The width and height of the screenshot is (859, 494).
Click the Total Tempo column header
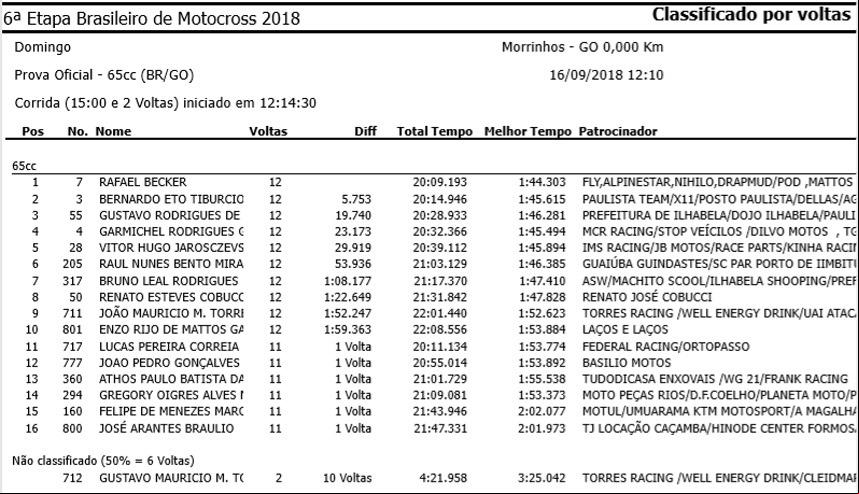point(434,131)
